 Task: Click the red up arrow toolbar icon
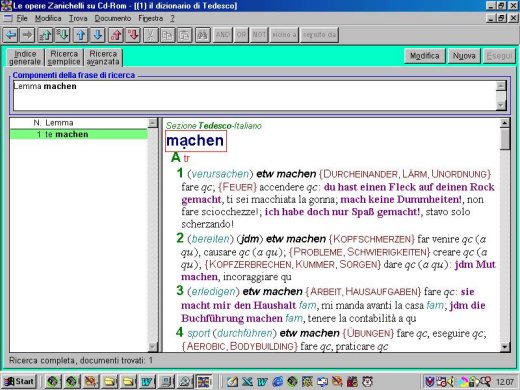click(x=116, y=35)
